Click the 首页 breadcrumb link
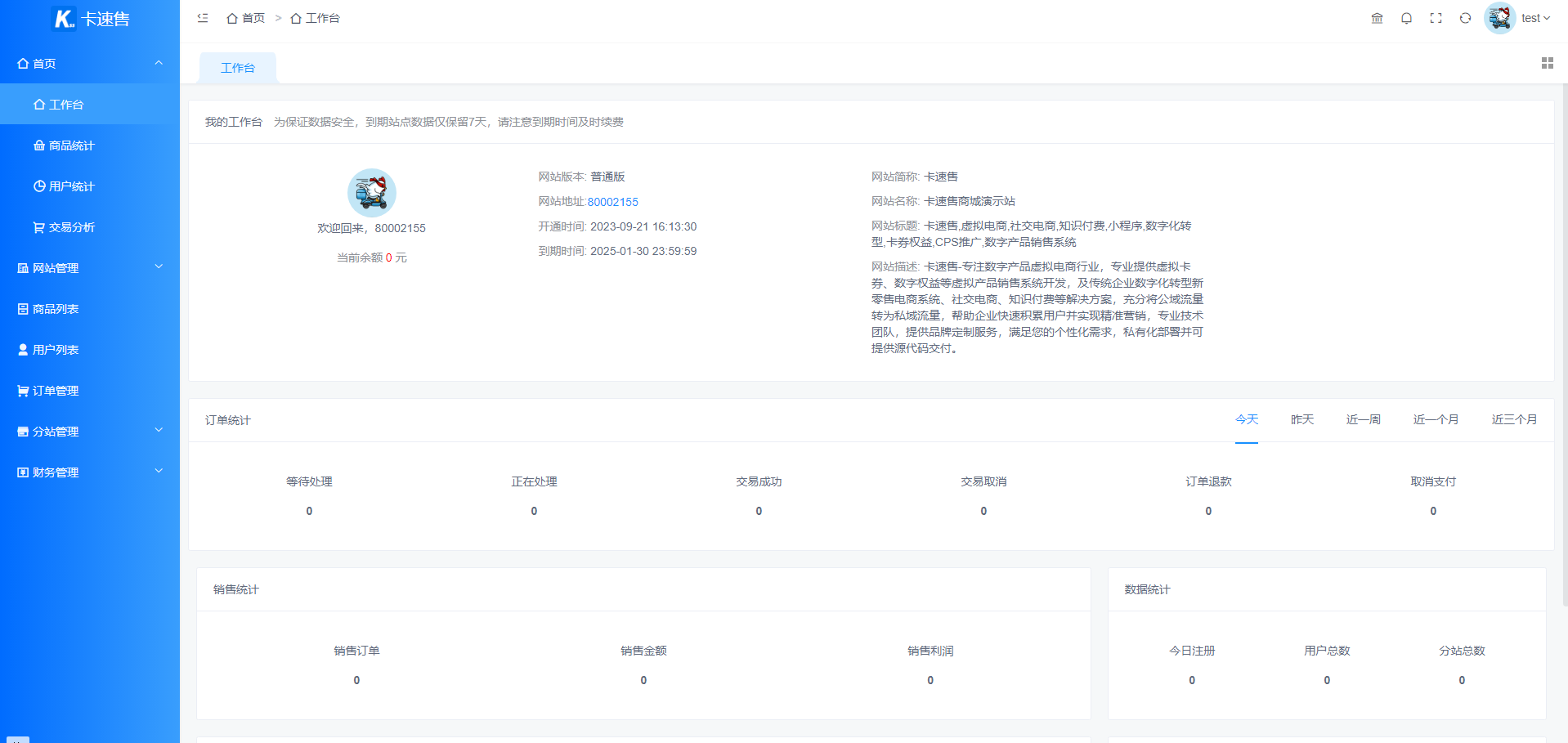Viewport: 1568px width, 743px height. [246, 18]
